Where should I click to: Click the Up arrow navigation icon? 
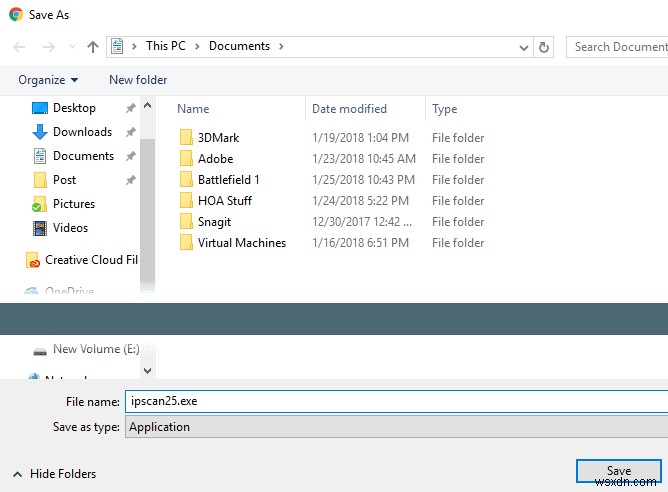tap(93, 46)
